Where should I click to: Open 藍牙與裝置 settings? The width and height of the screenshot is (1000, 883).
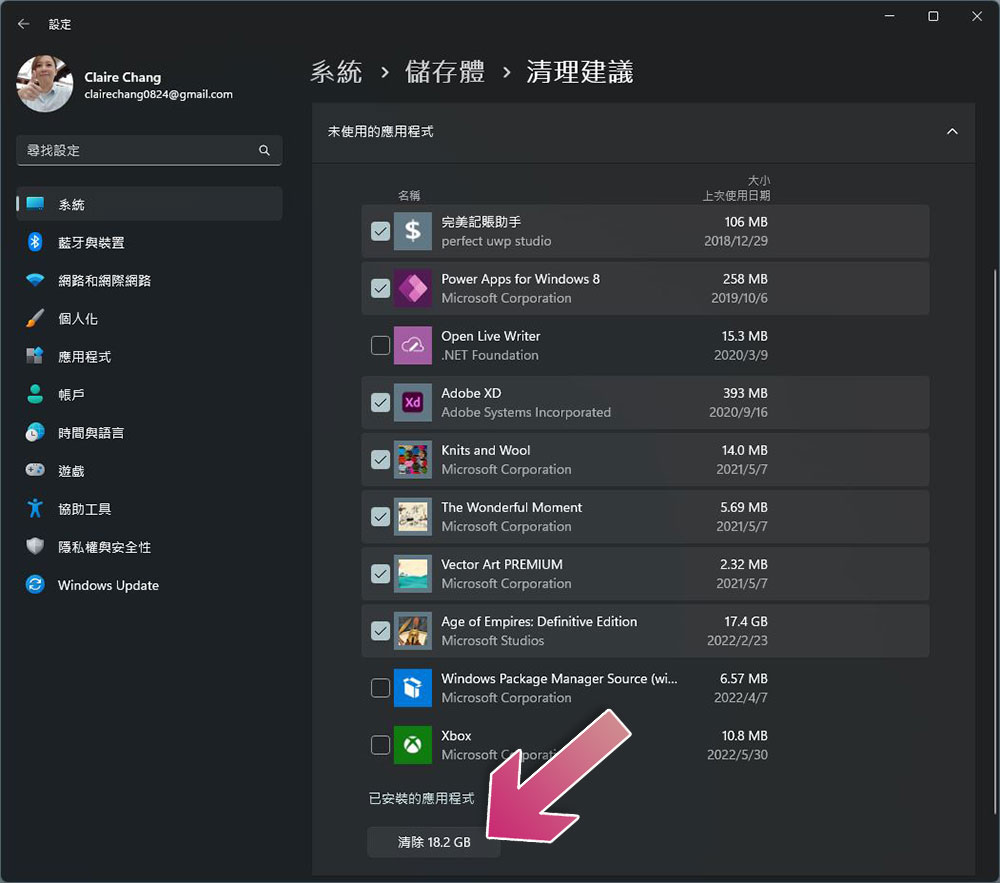[x=149, y=242]
